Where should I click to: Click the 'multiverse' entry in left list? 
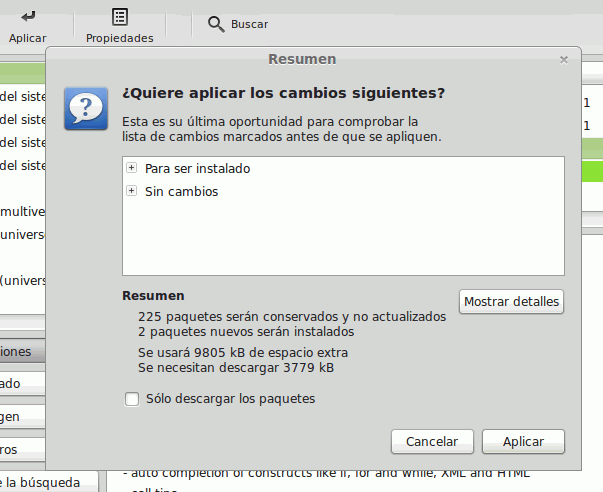click(22, 211)
